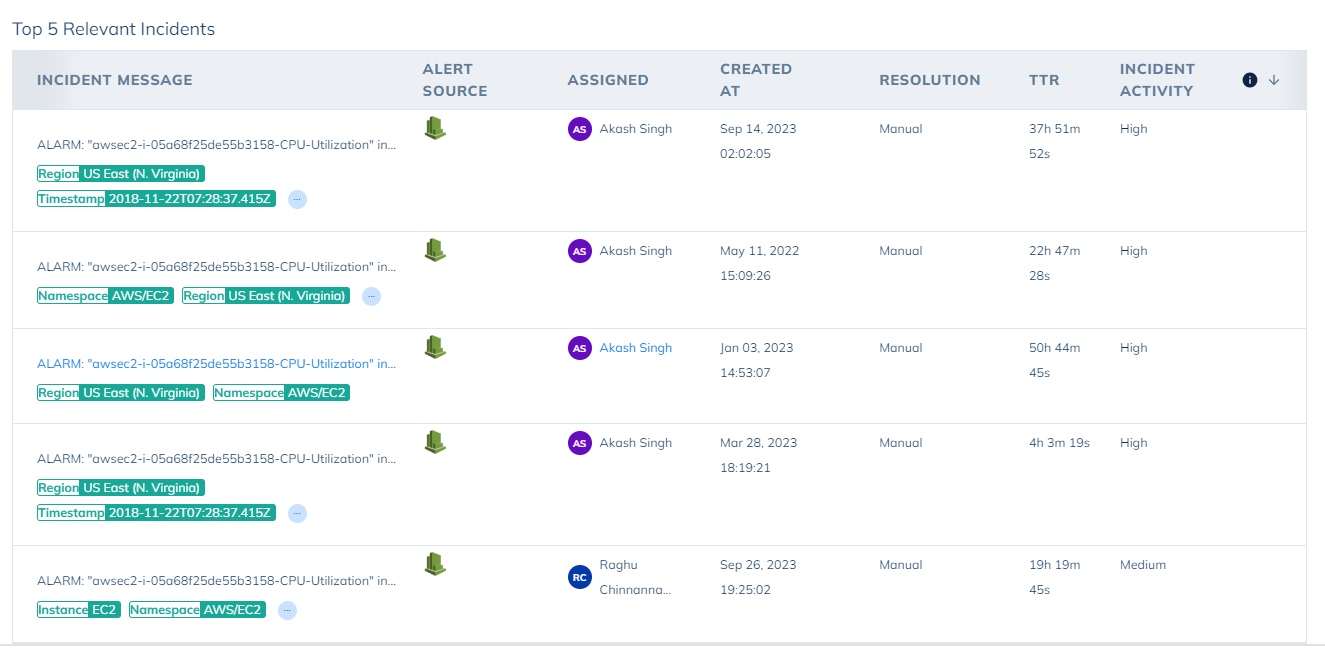1325x662 pixels.
Task: Open highlighted Akash Singh assignee link
Action: point(635,348)
